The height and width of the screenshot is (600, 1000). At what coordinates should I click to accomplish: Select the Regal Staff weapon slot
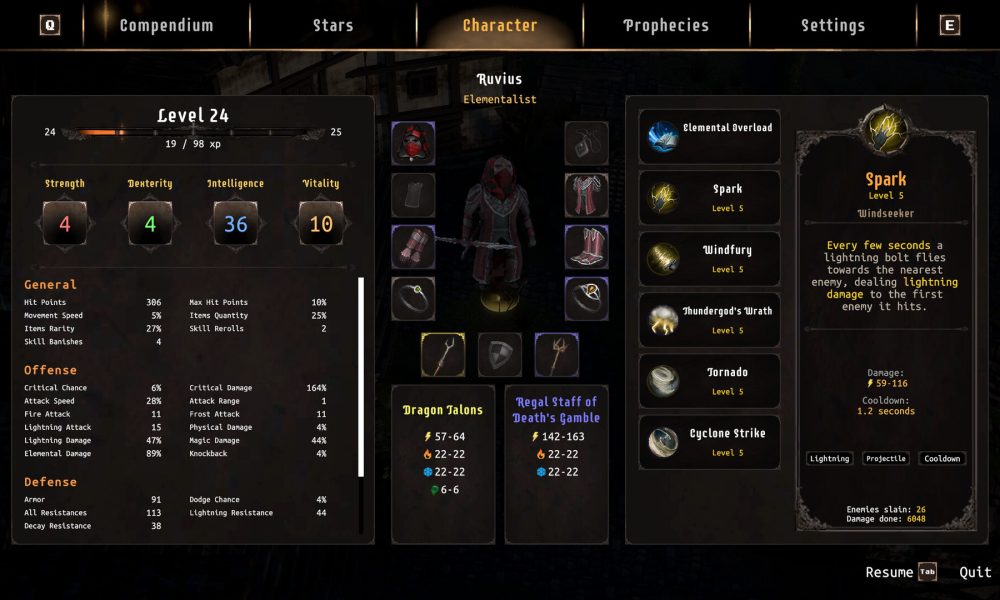point(557,355)
